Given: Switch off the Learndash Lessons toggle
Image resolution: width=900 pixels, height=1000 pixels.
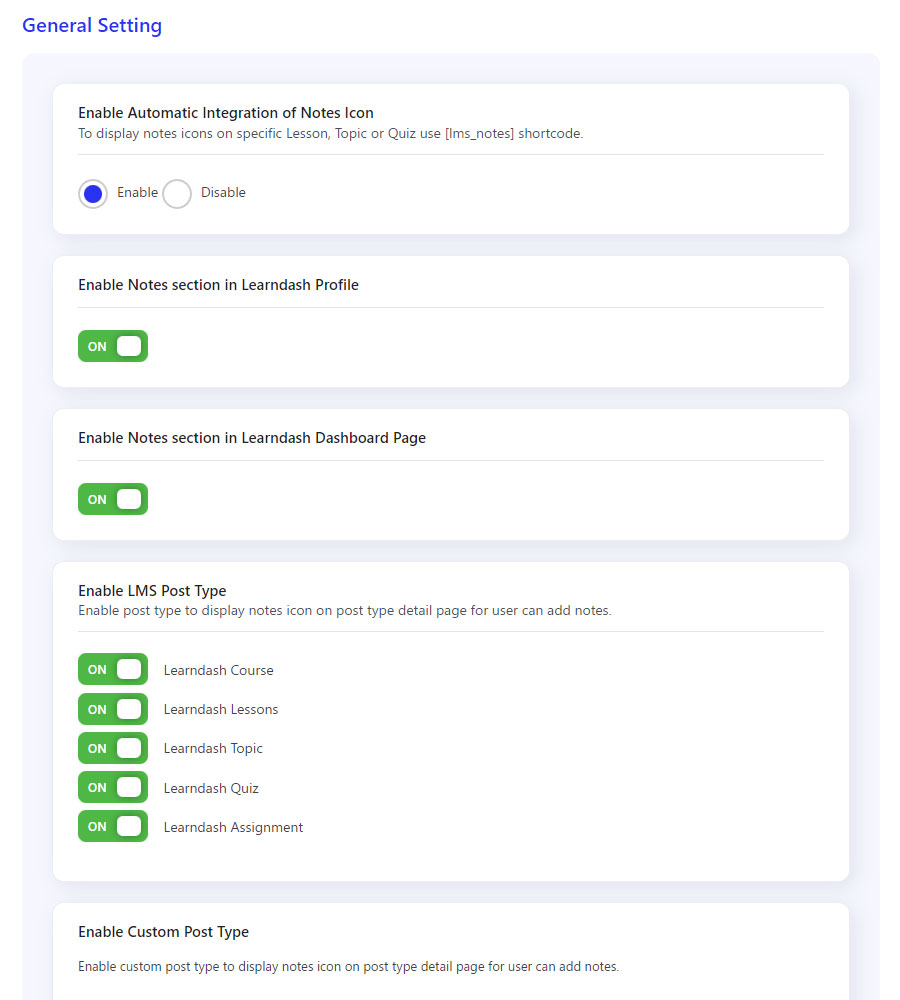Looking at the screenshot, I should point(113,709).
